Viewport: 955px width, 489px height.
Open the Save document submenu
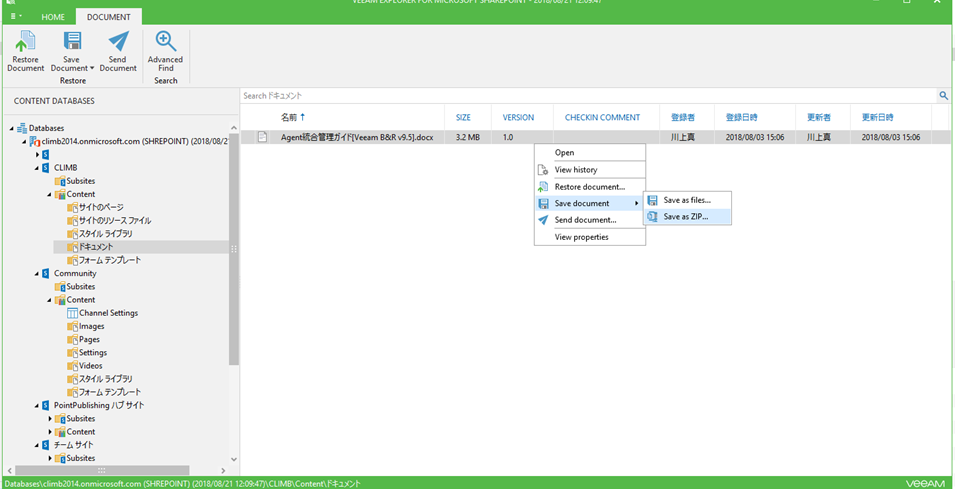click(x=590, y=203)
